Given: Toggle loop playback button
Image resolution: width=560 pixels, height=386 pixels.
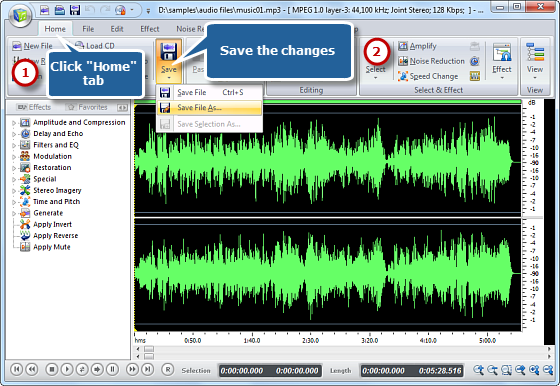Looking at the screenshot, I should pos(82,369).
